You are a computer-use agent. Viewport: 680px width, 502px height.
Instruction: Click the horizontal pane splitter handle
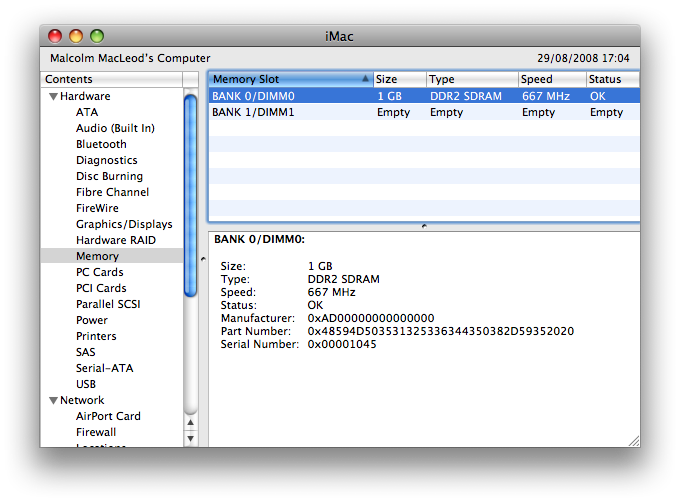tap(424, 226)
